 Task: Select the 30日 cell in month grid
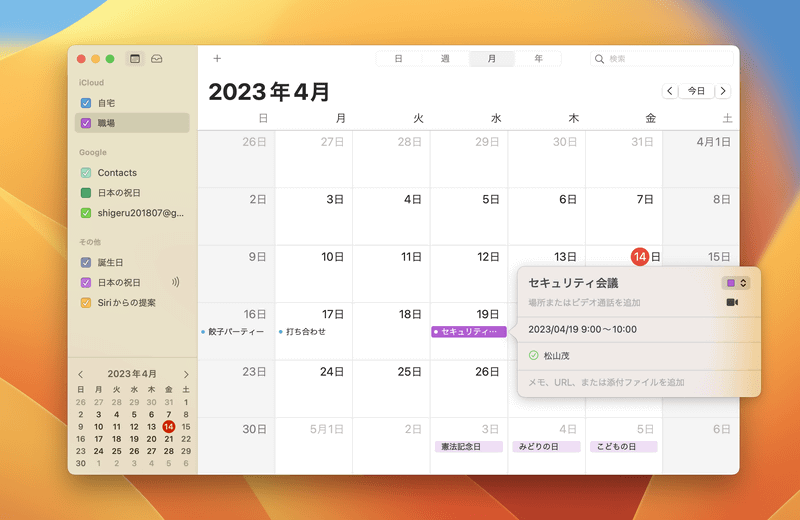236,446
